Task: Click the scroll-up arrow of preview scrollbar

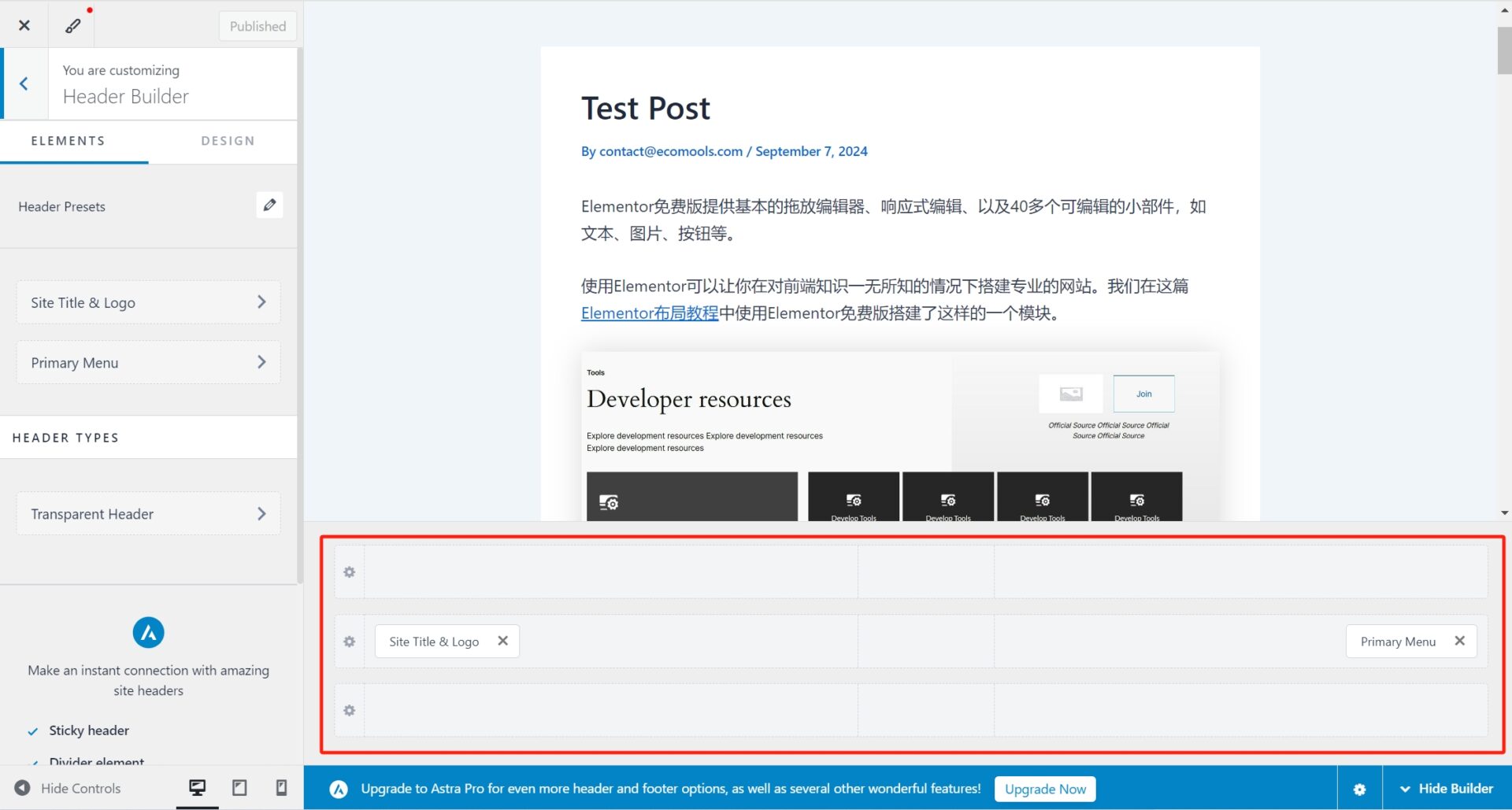Action: coord(1504,10)
